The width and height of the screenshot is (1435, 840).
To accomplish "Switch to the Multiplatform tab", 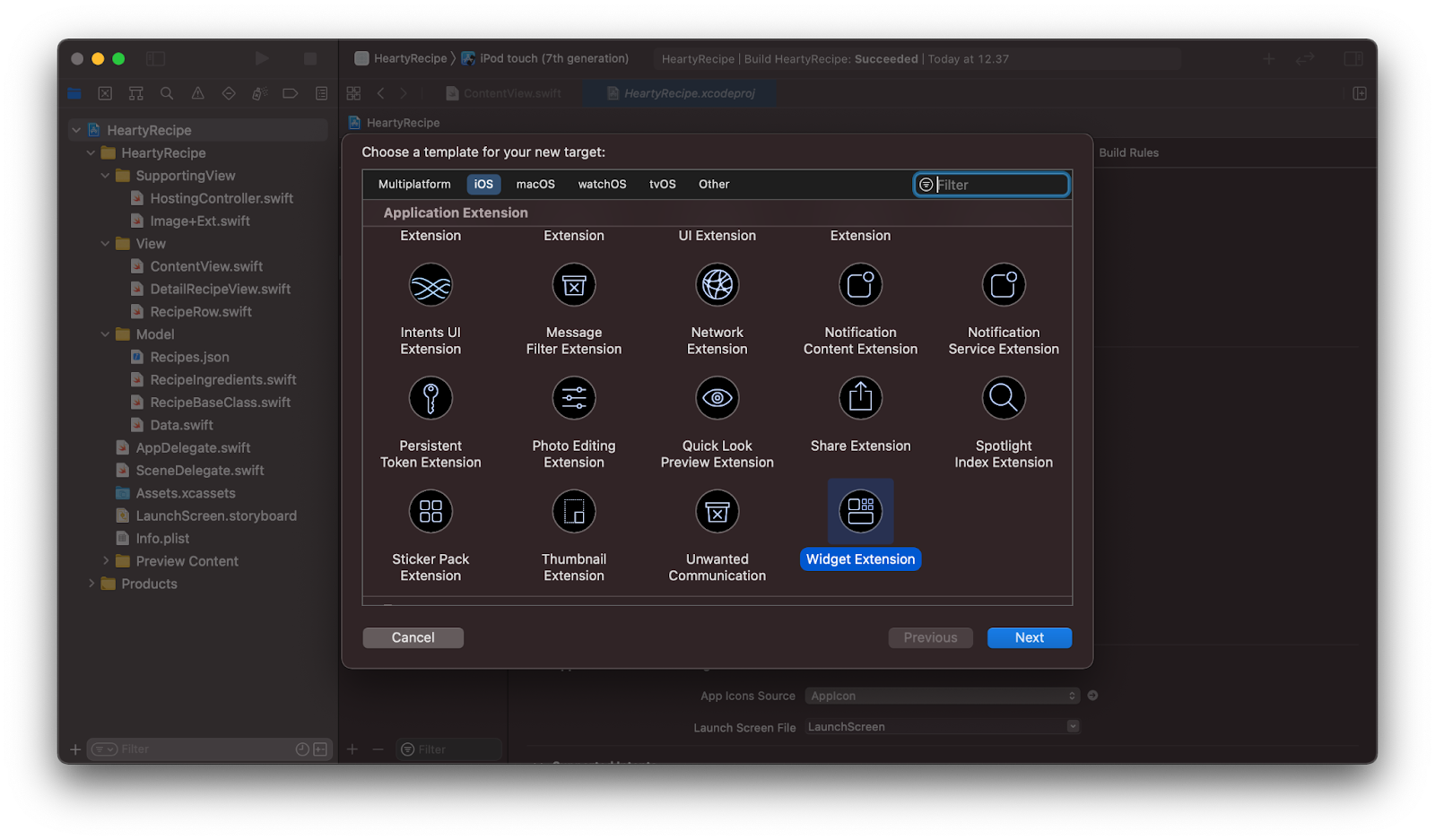I will coord(414,185).
